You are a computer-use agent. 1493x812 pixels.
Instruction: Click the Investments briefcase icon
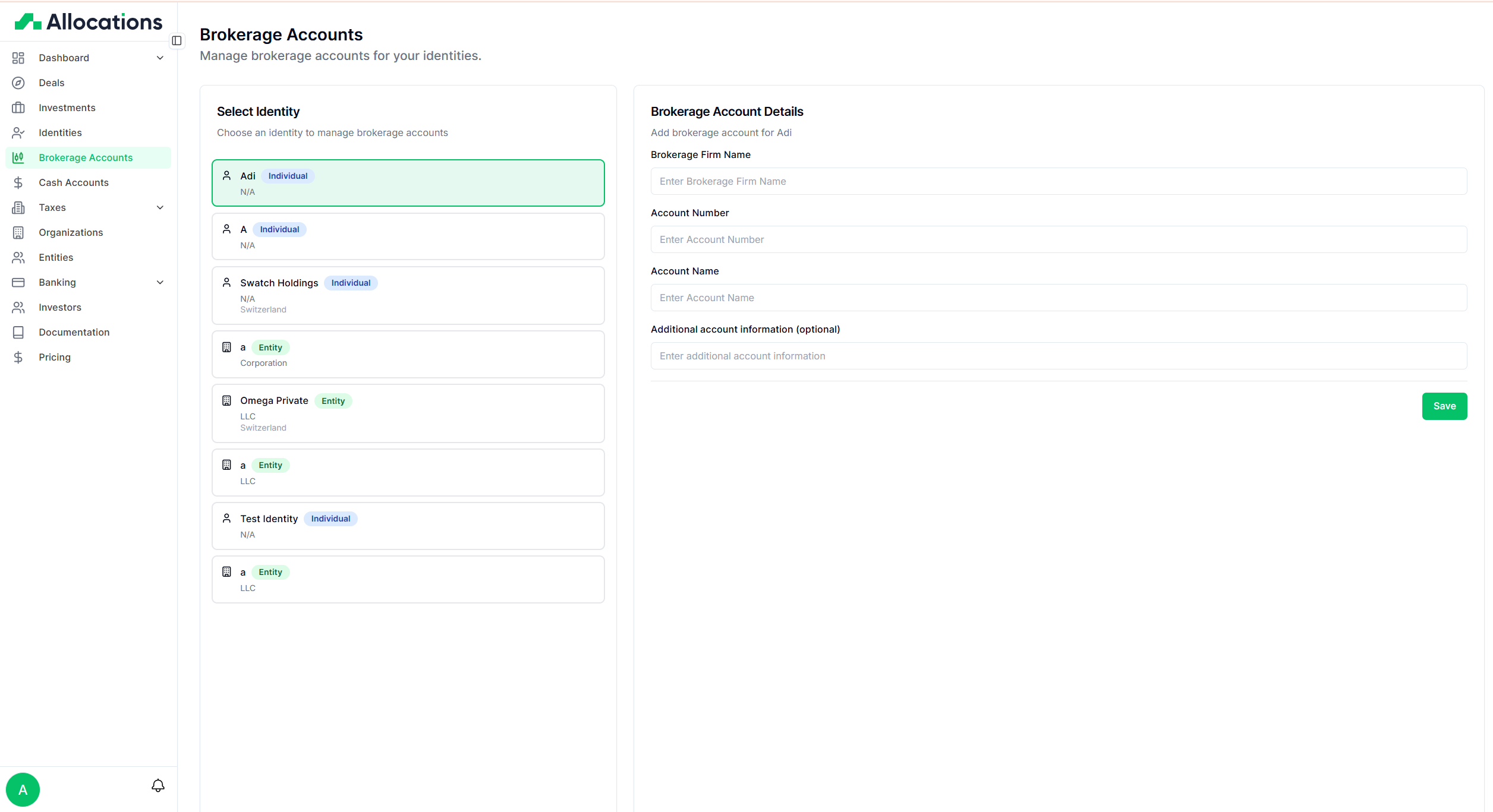[x=18, y=108]
